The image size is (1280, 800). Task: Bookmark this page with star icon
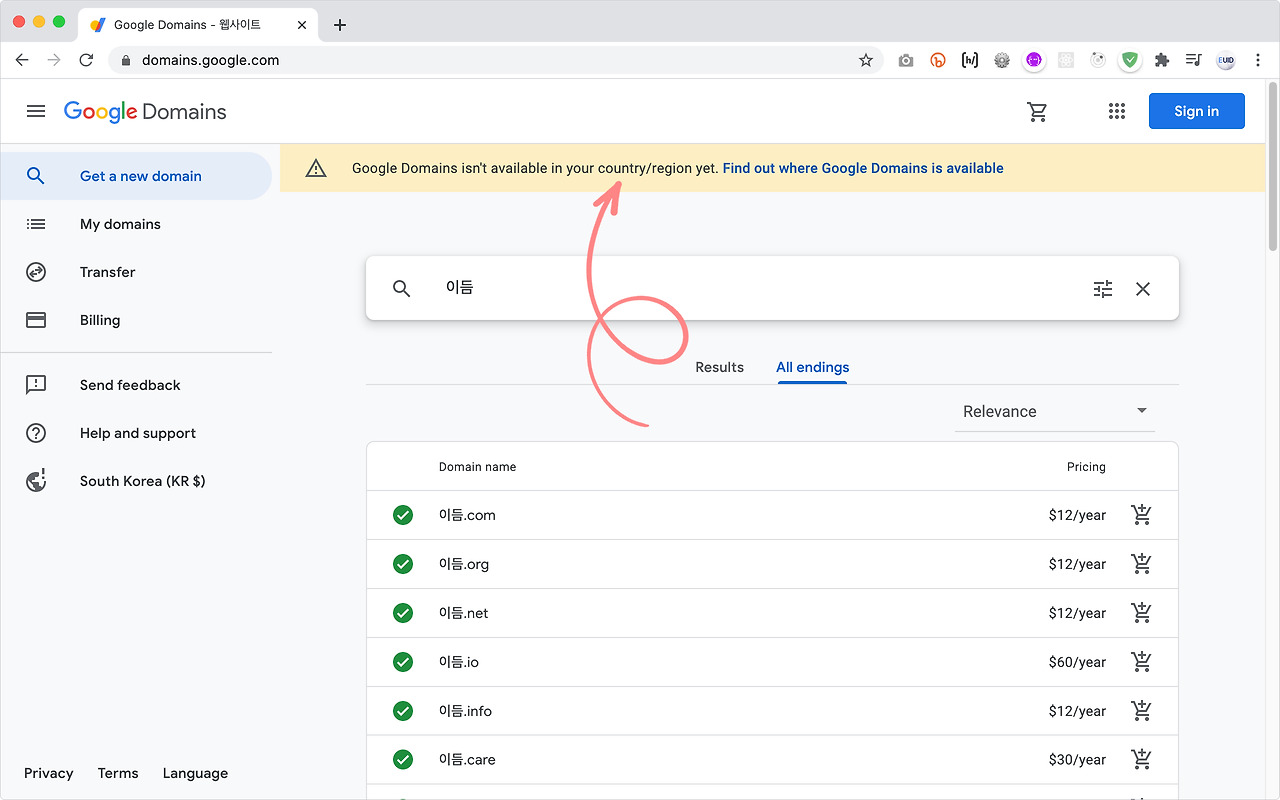866,60
